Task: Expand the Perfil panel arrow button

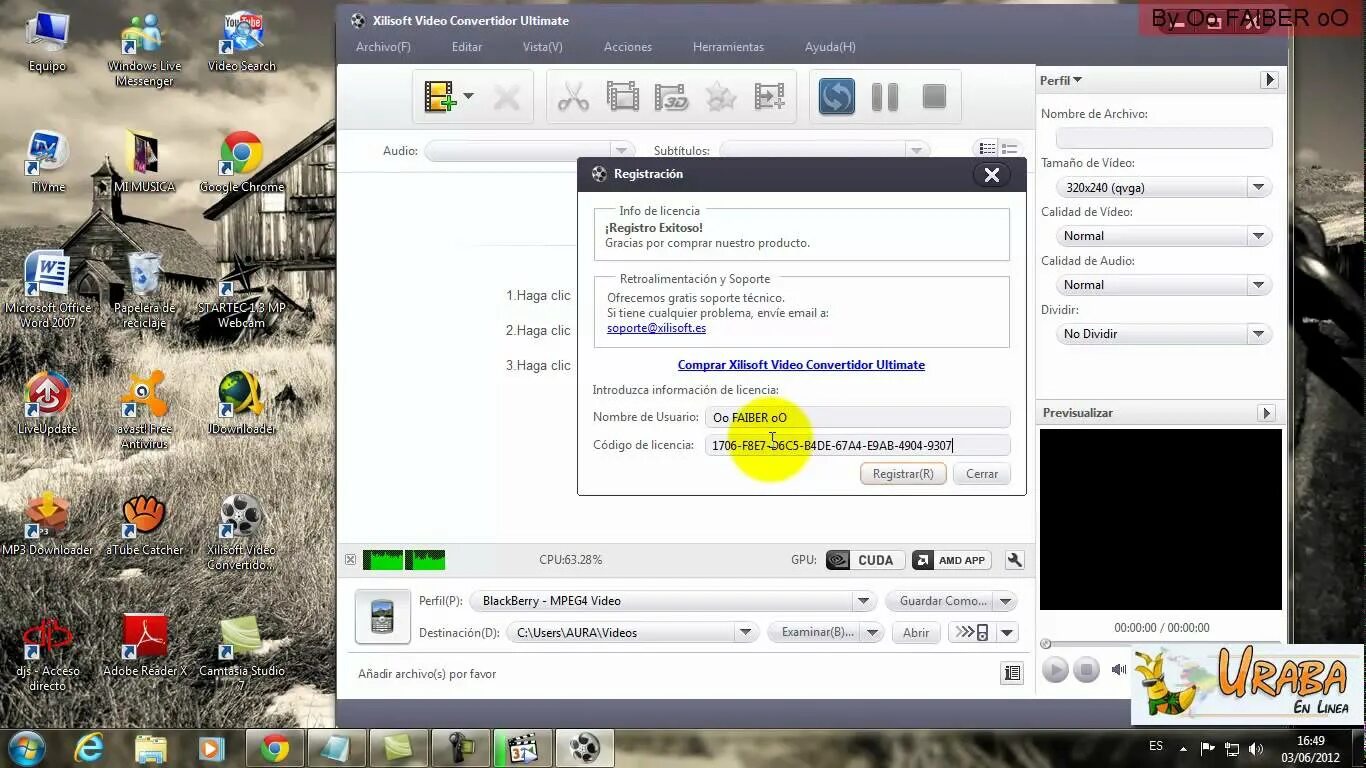Action: click(x=1269, y=80)
